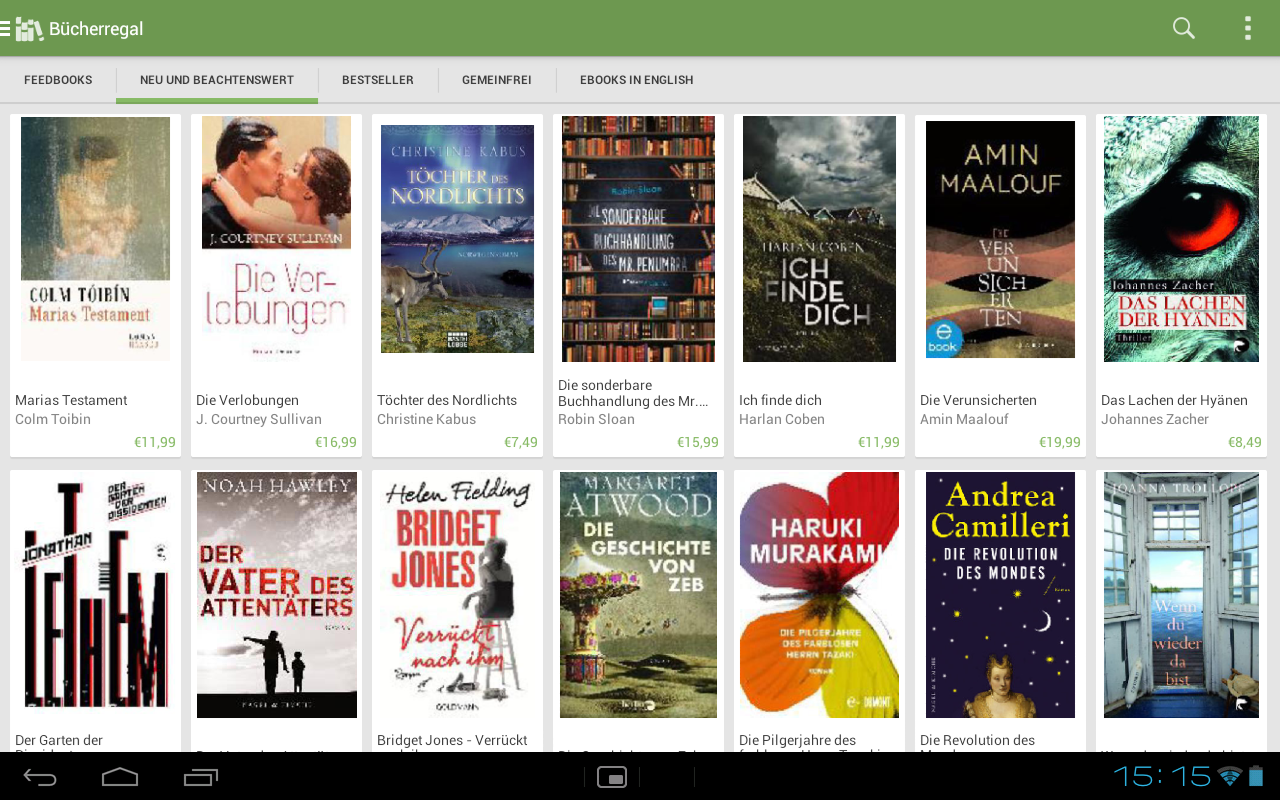Screen dimensions: 1280x800
Task: Open Bridget Jones book cover
Action: pyautogui.click(x=458, y=595)
